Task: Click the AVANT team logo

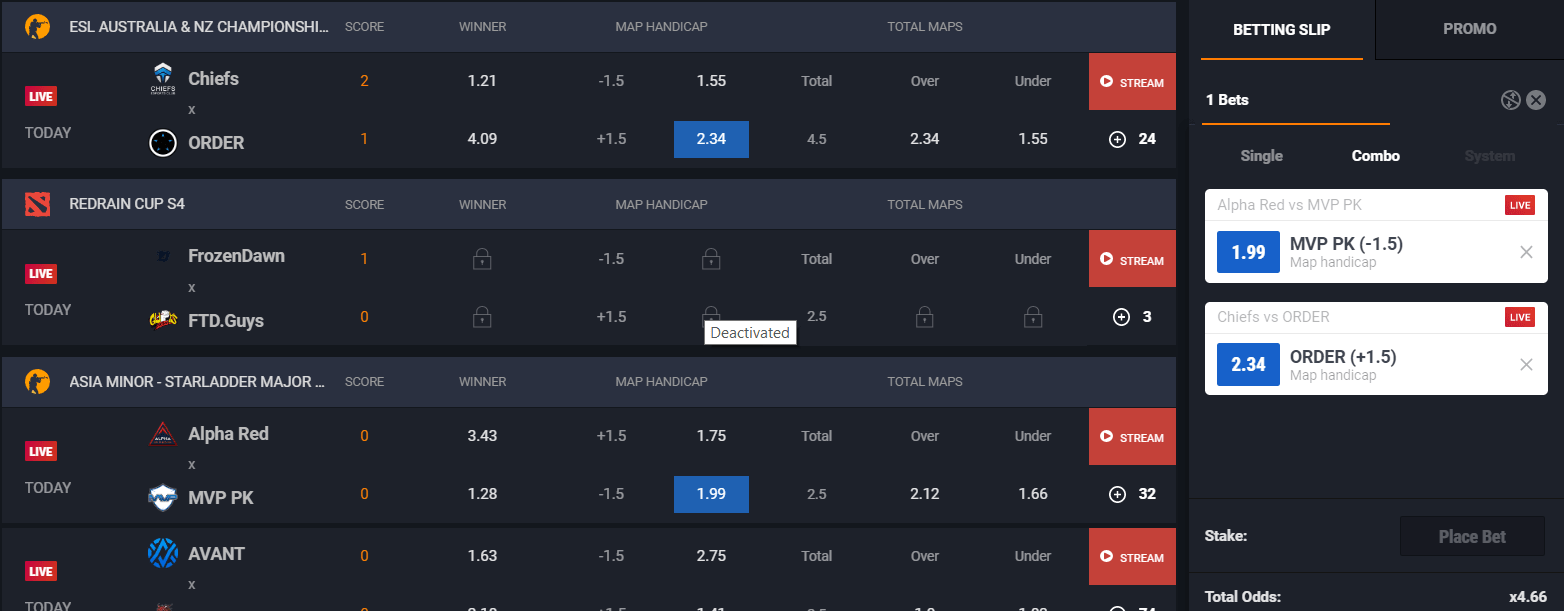Action: (163, 552)
